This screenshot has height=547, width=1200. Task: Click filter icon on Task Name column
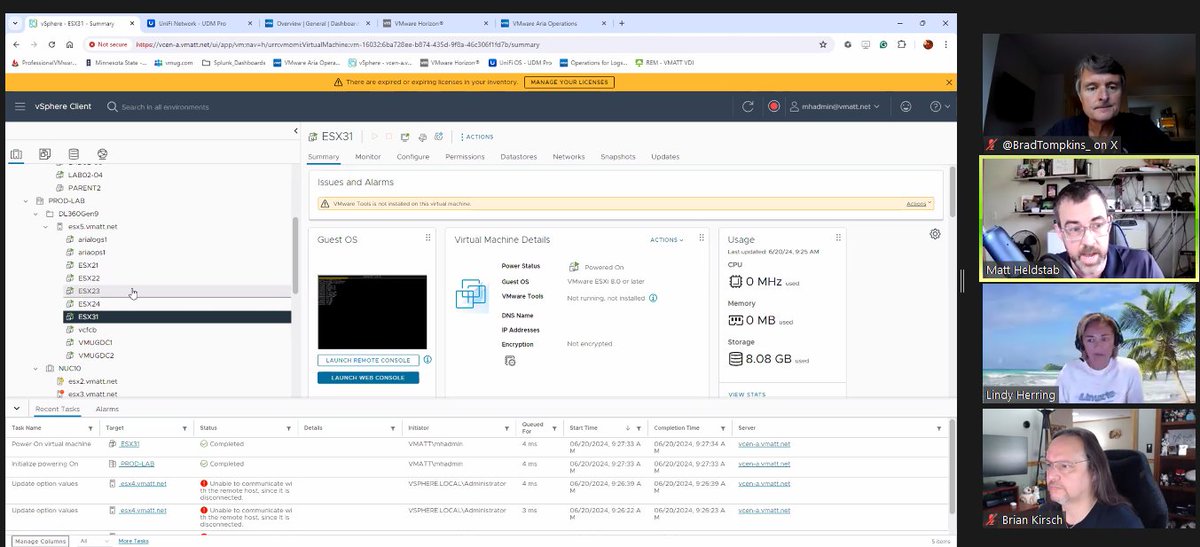click(x=89, y=427)
